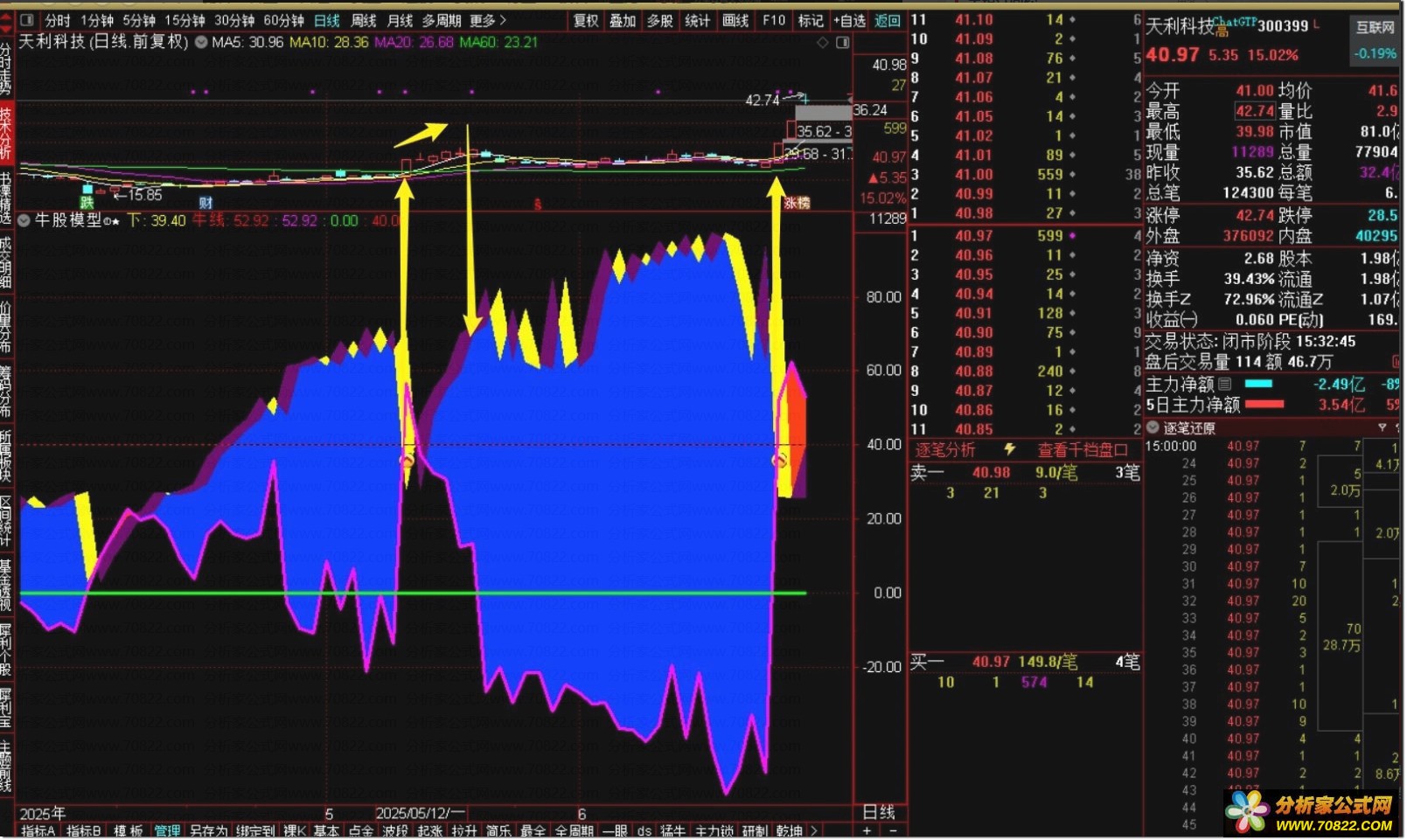Select the 指标A bottom tab
Screen dimensions: 1407x840
(x=38, y=830)
